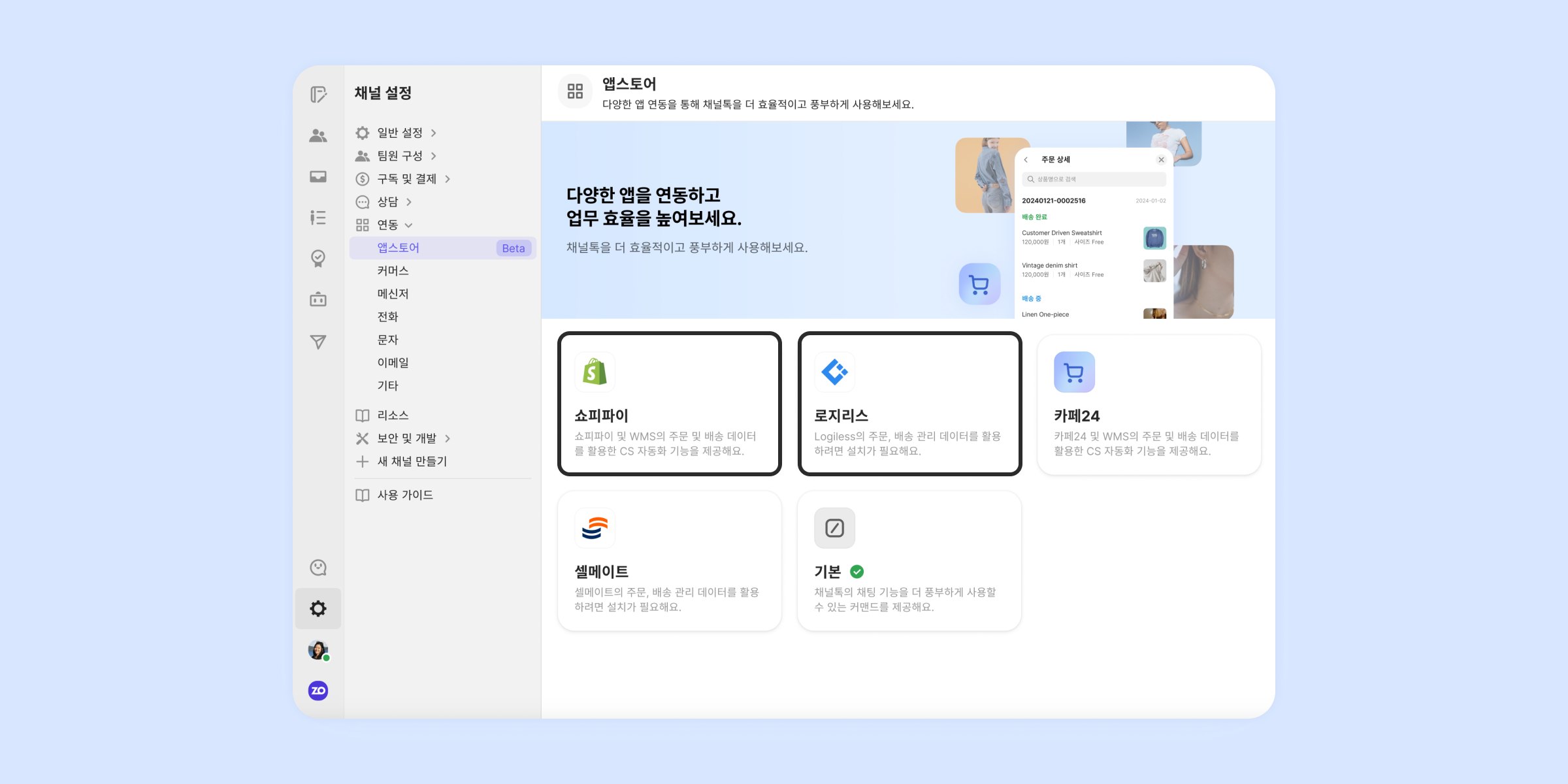
Task: Open the profile avatar with green status
Action: coord(318,650)
